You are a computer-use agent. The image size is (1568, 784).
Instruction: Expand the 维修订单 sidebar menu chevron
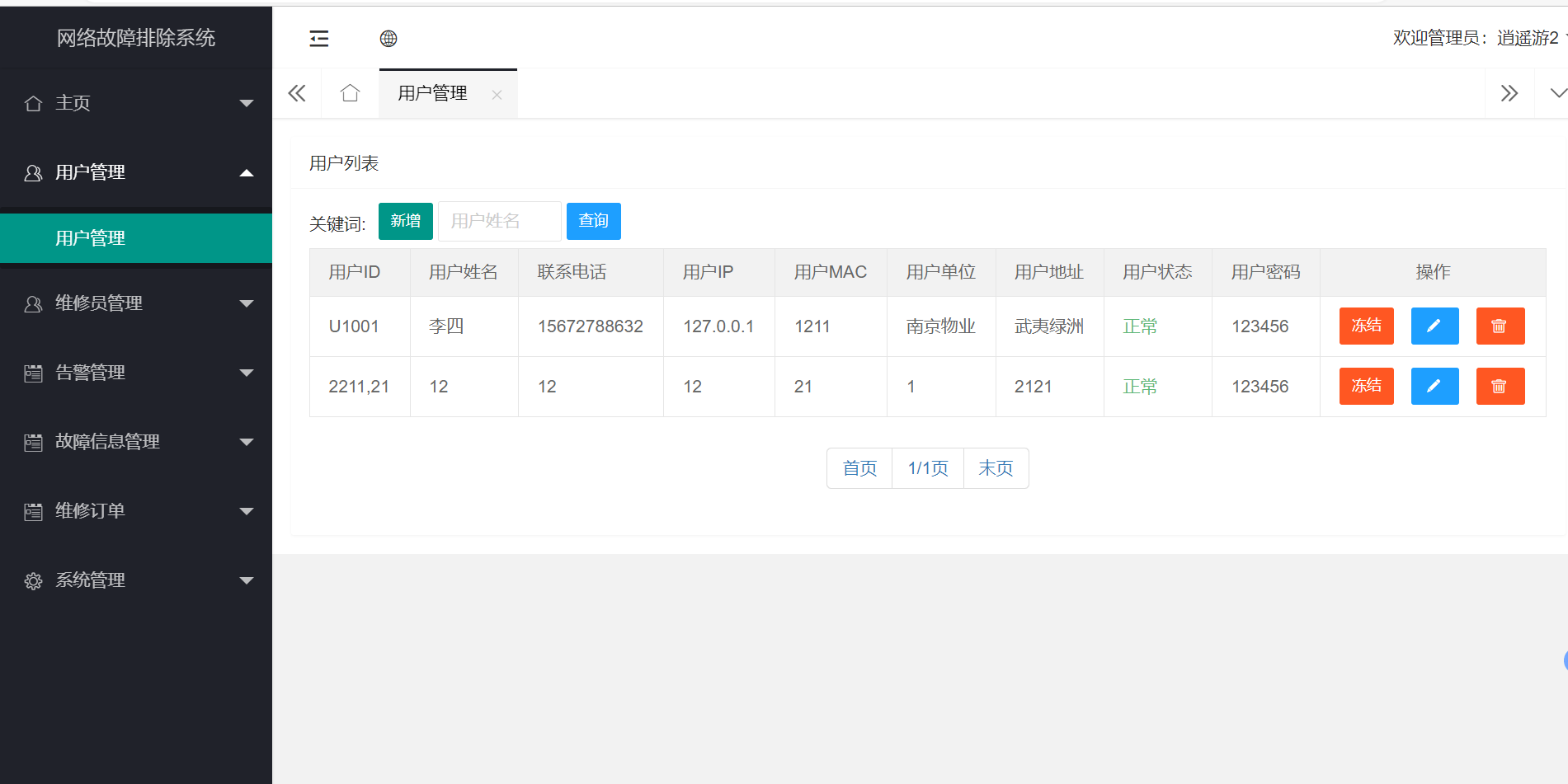coord(246,511)
